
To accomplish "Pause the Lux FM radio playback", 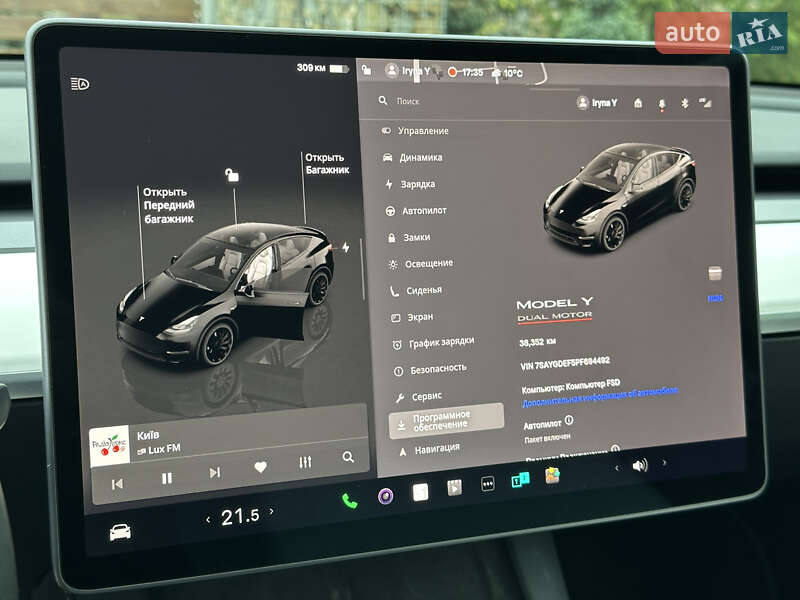I will coord(166,478).
